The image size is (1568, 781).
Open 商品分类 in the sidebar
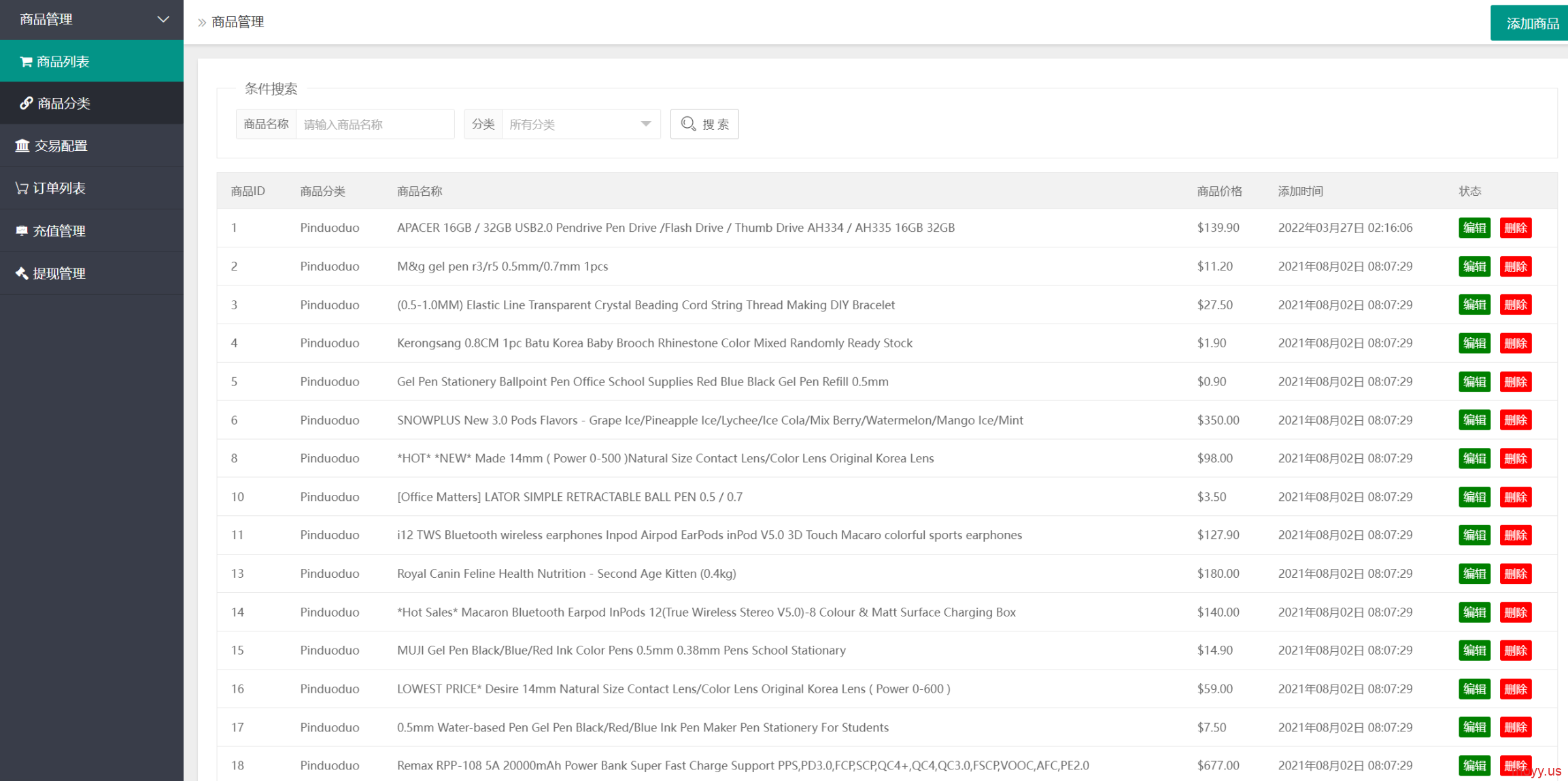coord(92,103)
